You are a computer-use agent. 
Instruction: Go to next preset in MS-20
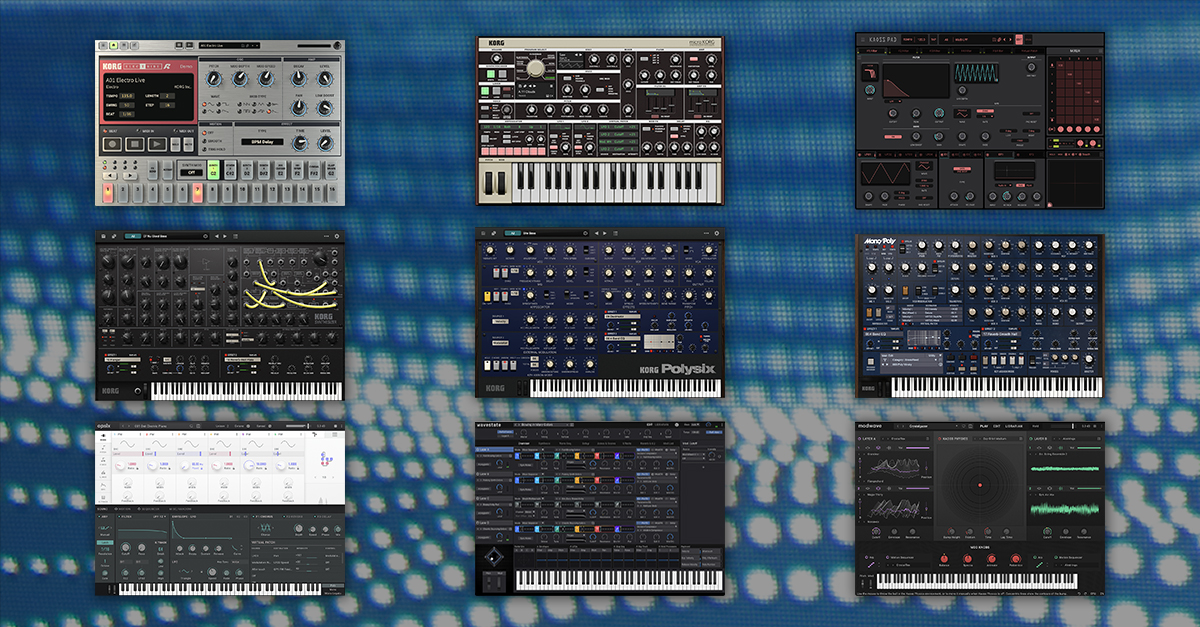(225, 236)
